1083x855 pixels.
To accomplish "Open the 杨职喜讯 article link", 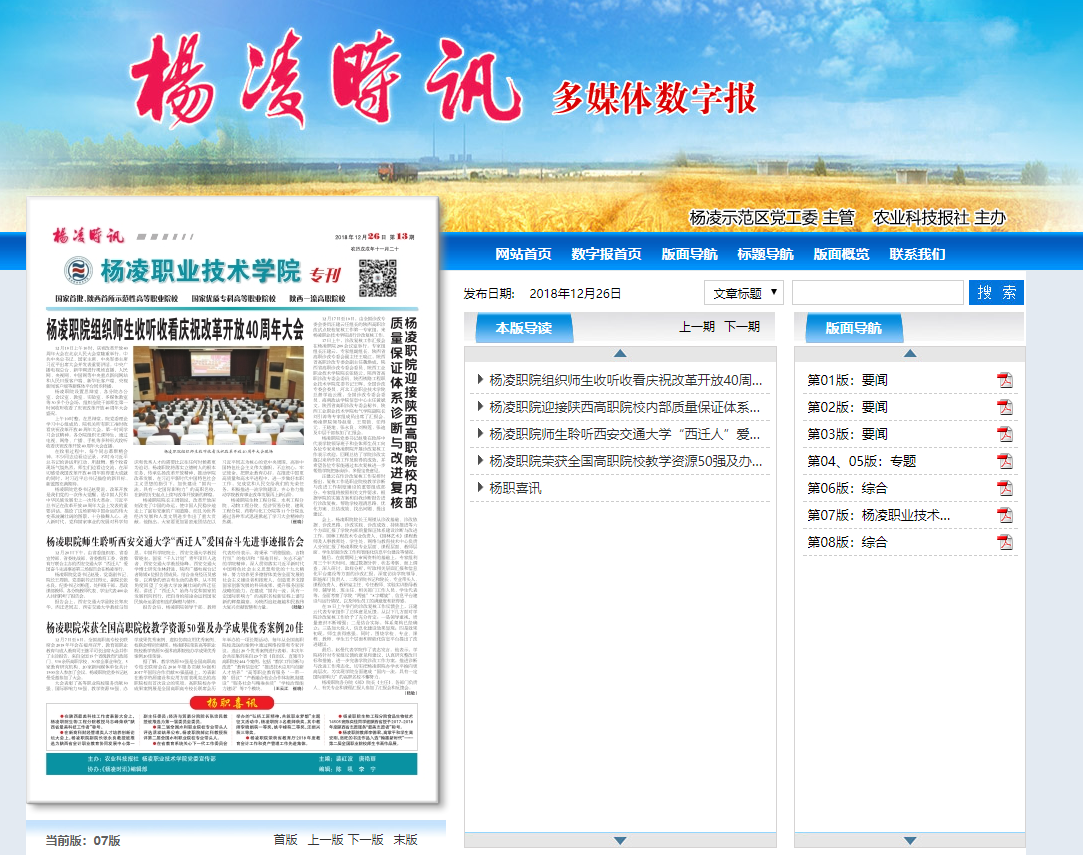I will tap(515, 488).
